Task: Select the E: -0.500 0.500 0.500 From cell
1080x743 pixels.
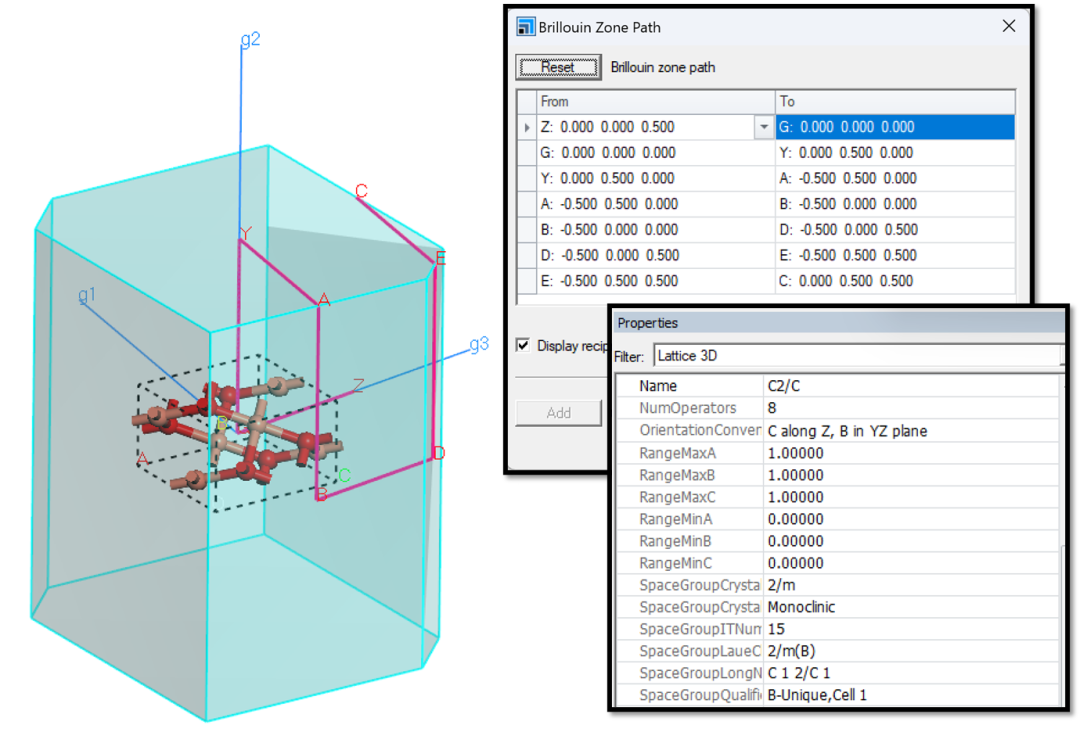Action: [656, 281]
